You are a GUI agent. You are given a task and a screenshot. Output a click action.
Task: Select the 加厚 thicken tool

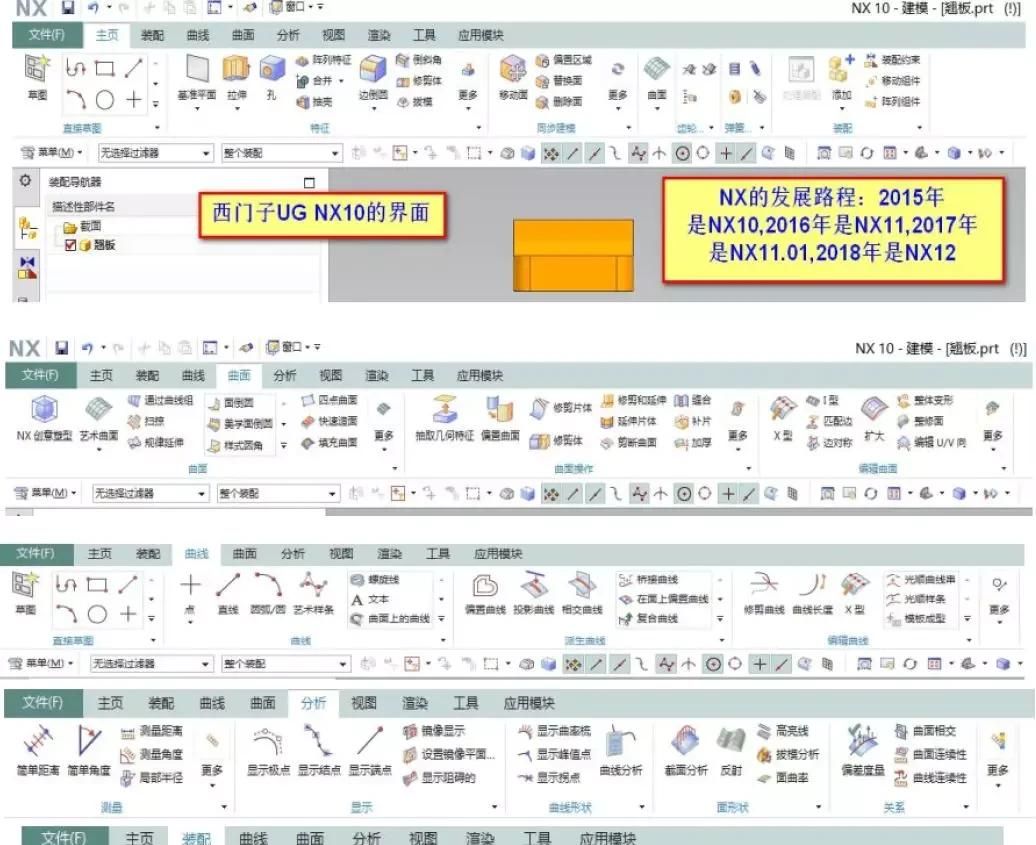click(692, 443)
